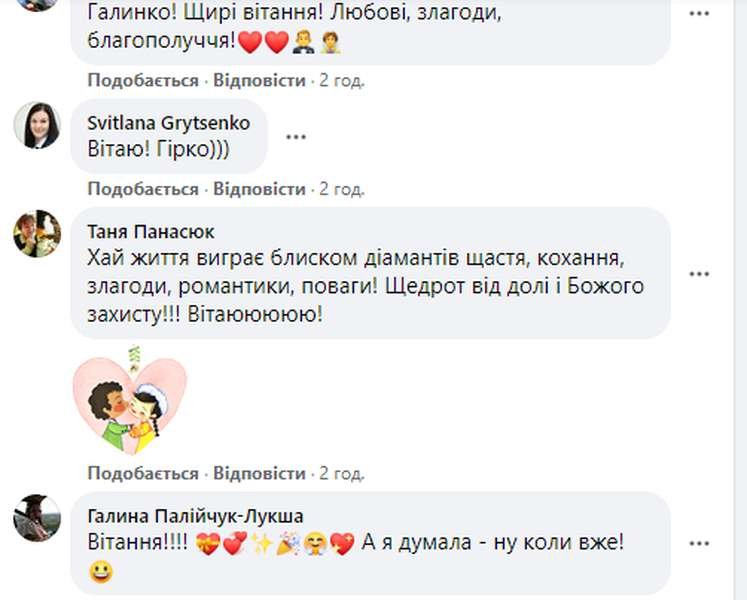747x600 pixels.
Task: Open Svitlana Grytsenko profile name link
Action: point(168,123)
